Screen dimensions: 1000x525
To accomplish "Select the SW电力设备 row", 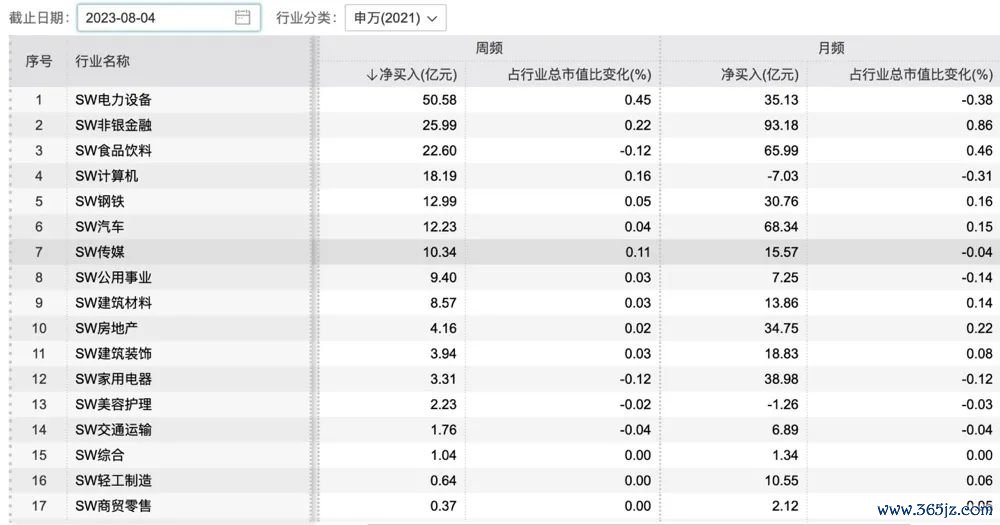I will (114, 100).
